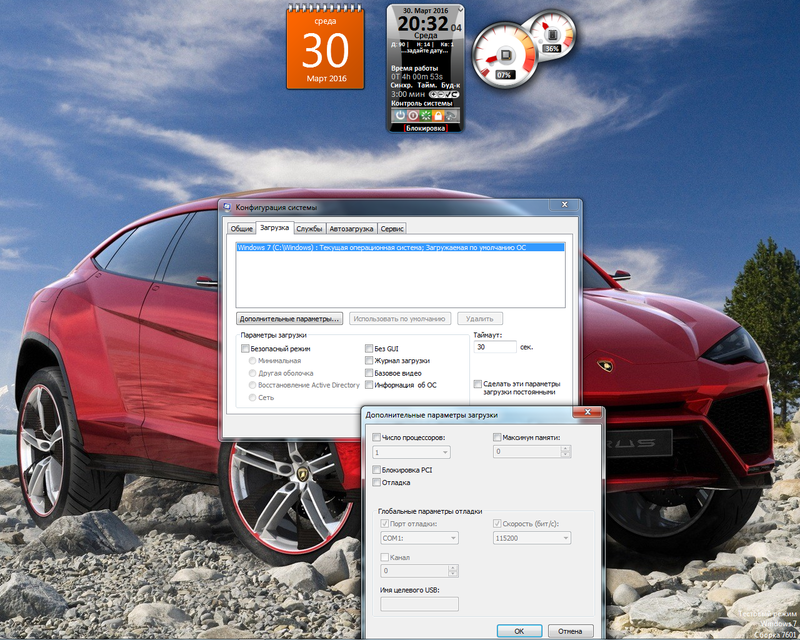Screen dimensions: 800x640
Task: Toggle the Блокировка PCI checkbox
Action: tap(377, 469)
